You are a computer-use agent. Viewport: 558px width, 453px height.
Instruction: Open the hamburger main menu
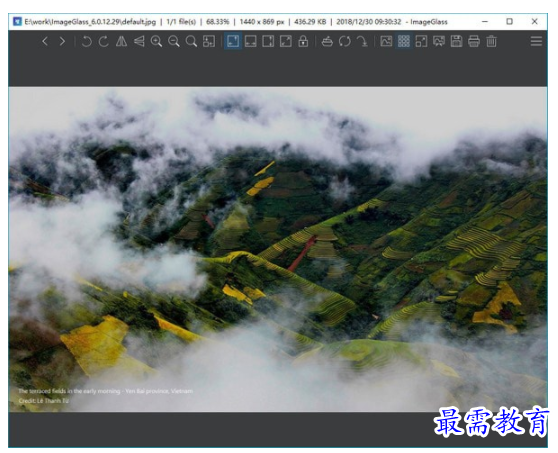(536, 41)
